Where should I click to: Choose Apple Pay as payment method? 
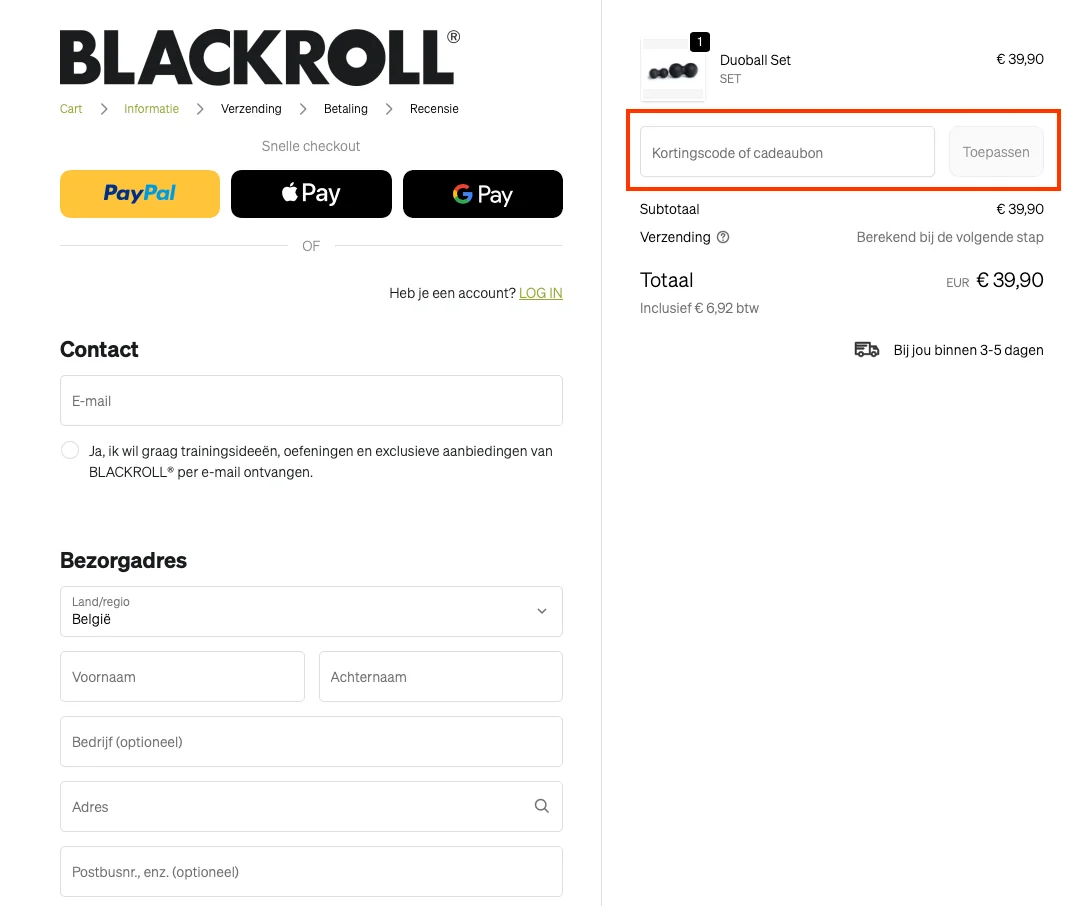click(311, 193)
